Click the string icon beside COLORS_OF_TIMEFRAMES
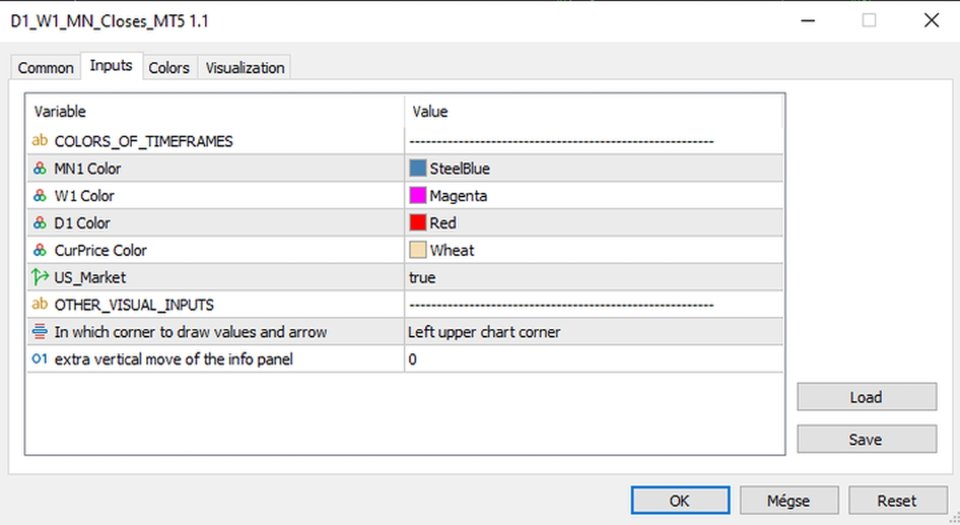 [40, 141]
